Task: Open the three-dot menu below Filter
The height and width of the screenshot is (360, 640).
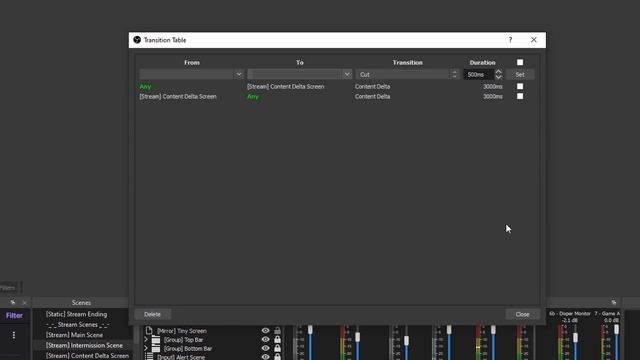Action: [x=14, y=335]
